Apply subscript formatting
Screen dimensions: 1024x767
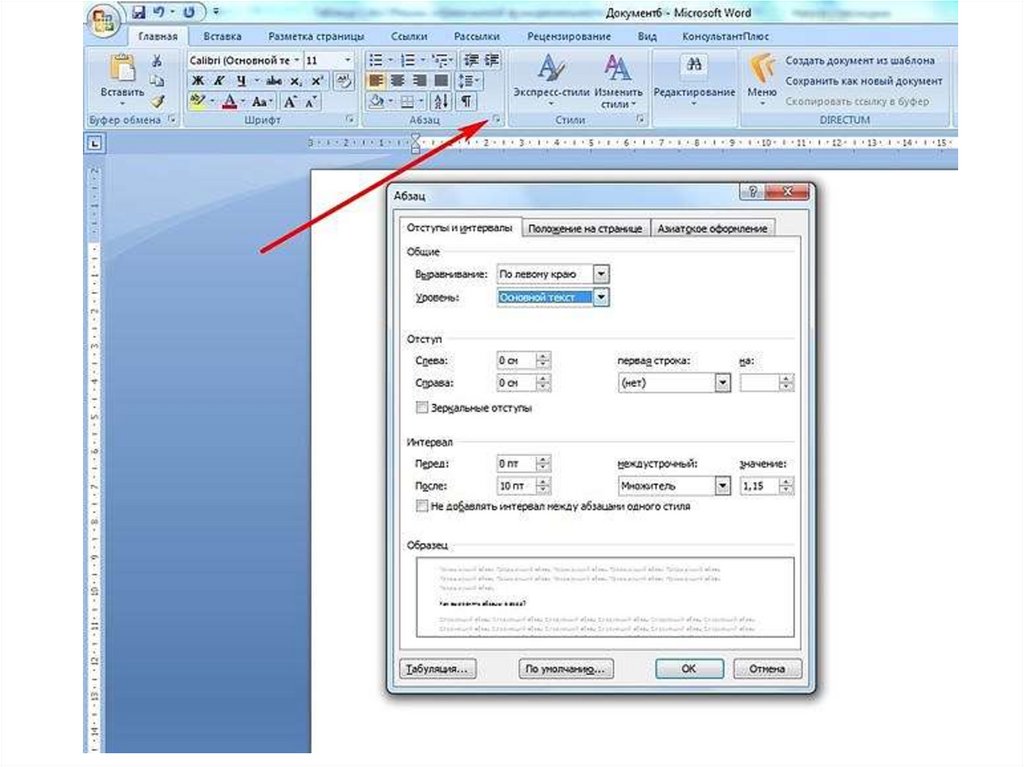(x=296, y=80)
